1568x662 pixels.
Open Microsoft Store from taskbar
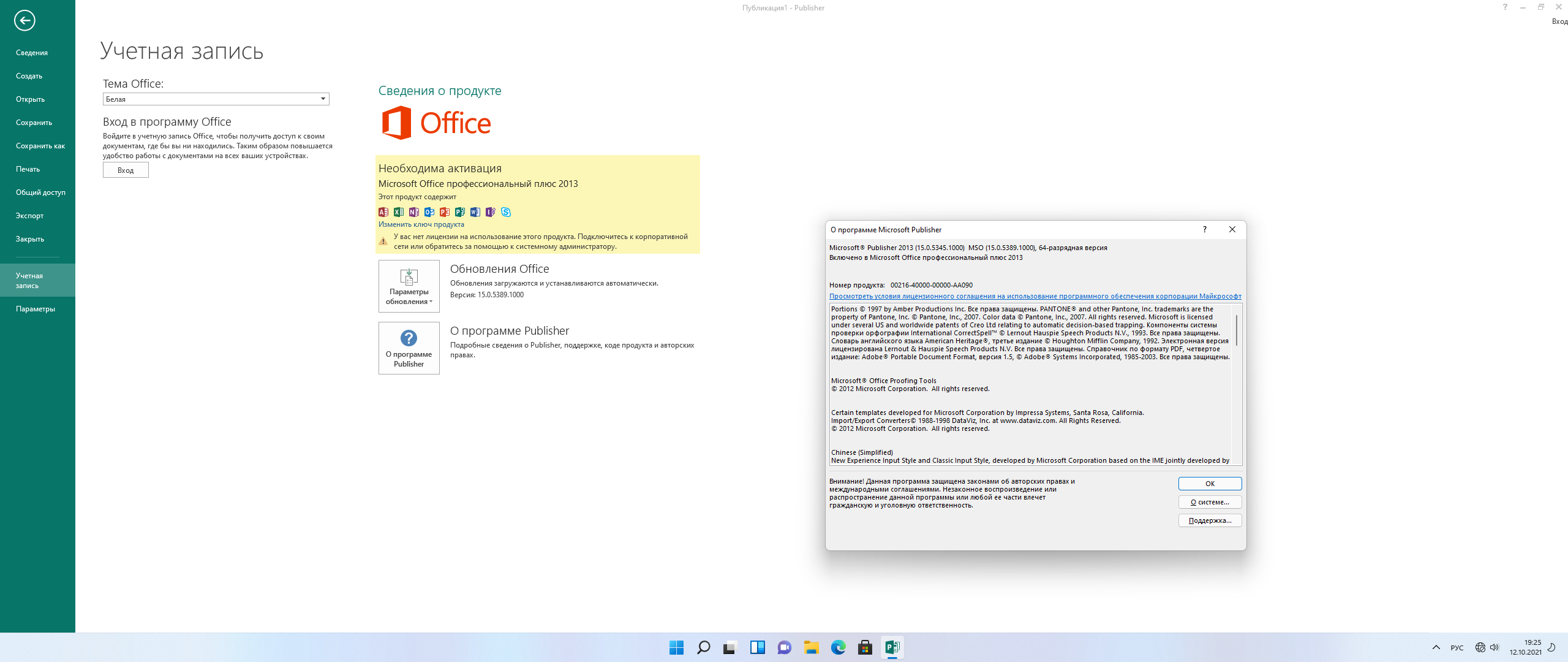click(865, 647)
